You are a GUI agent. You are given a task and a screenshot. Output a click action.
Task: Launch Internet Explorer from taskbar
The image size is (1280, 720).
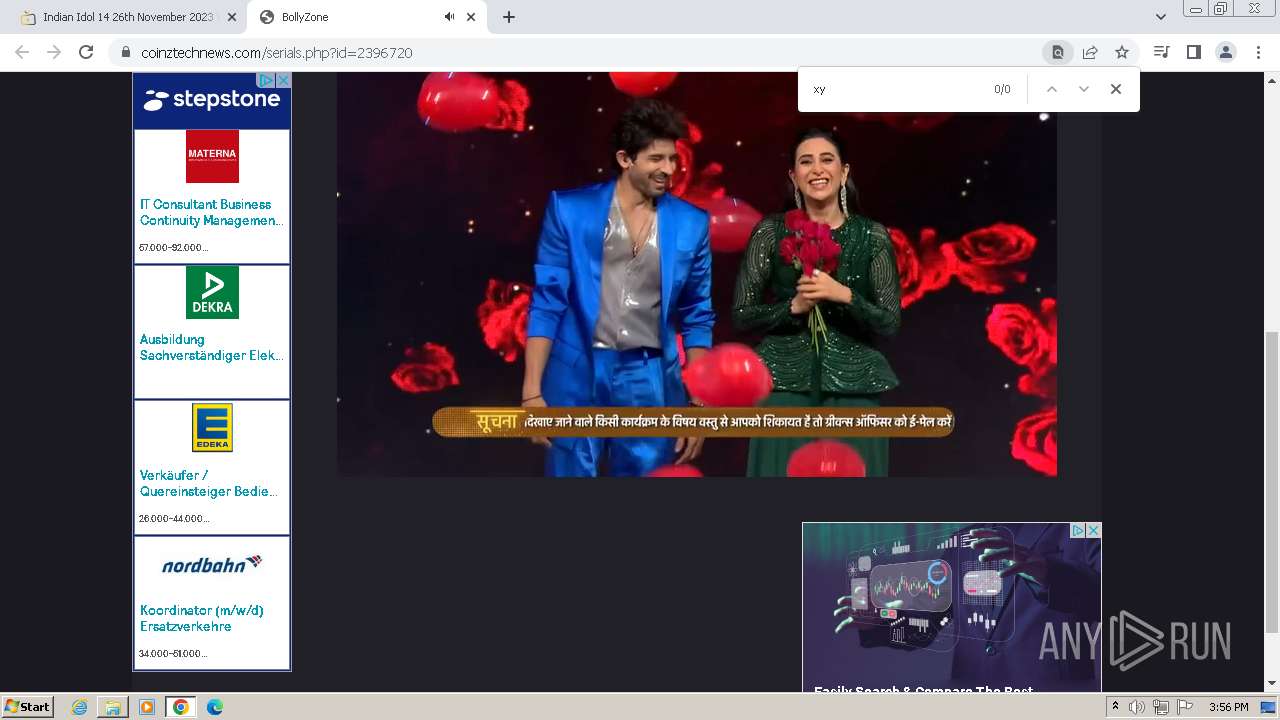click(x=80, y=707)
